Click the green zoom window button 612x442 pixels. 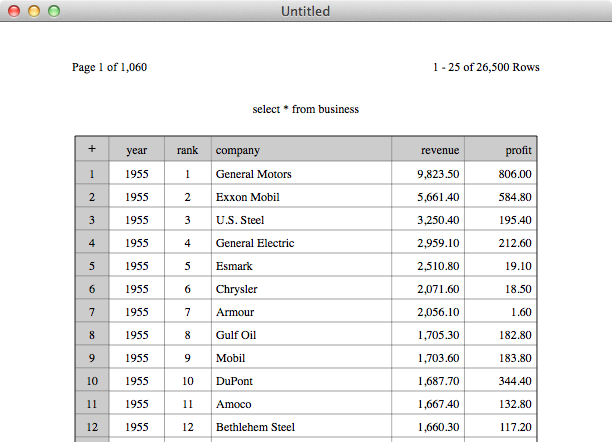[x=54, y=11]
